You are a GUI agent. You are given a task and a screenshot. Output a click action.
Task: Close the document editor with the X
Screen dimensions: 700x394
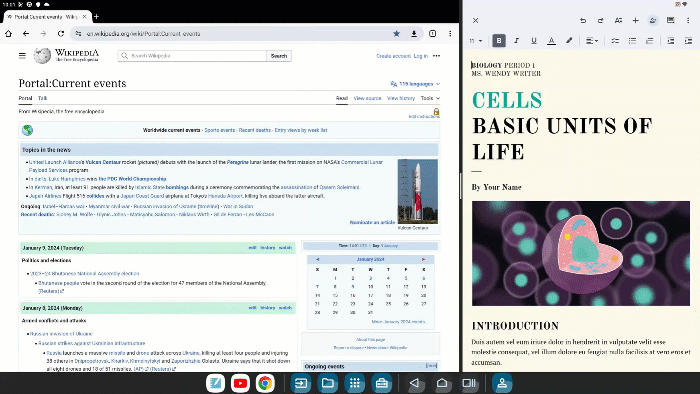(x=475, y=21)
